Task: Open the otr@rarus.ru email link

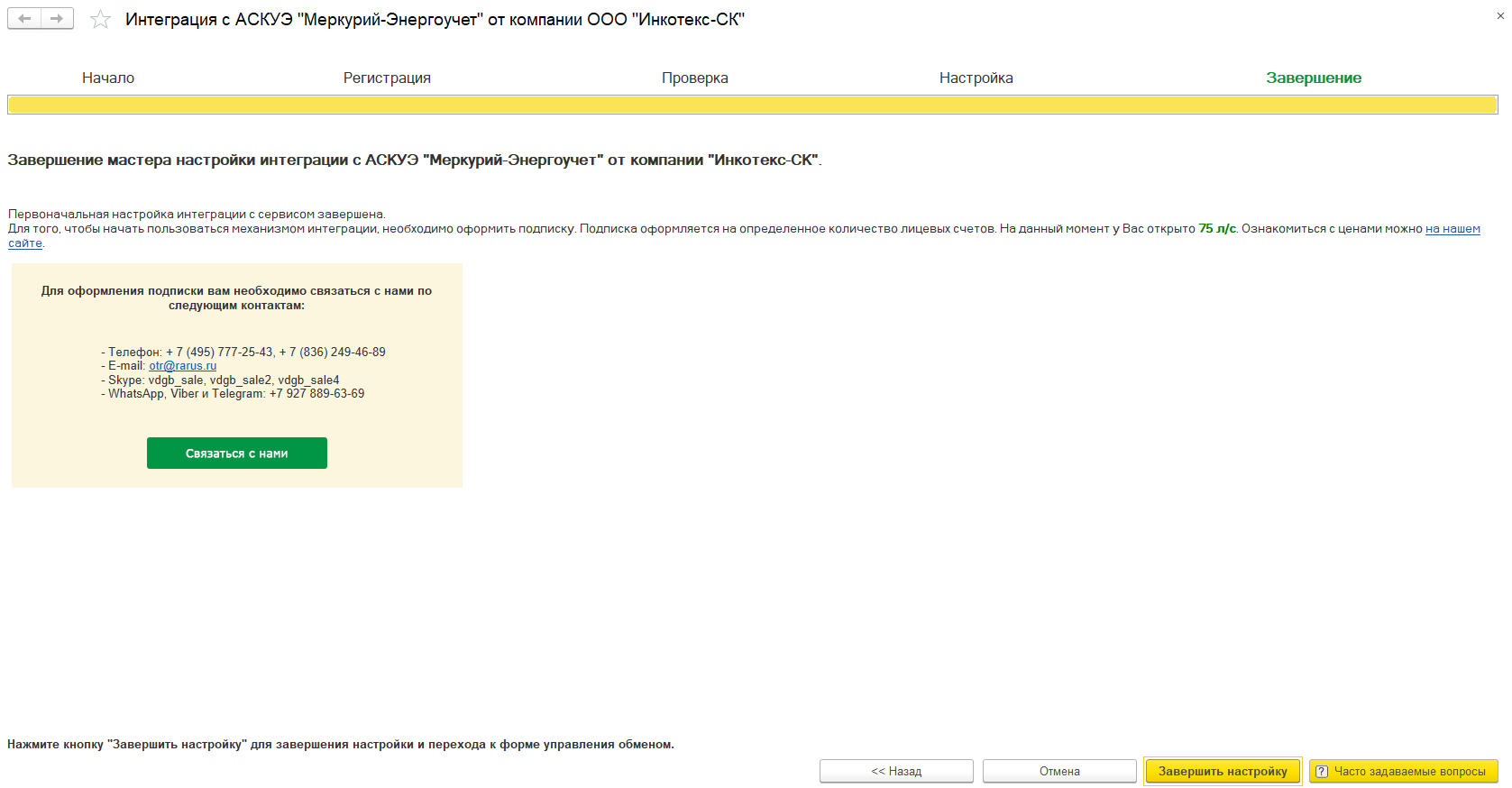Action: point(183,366)
